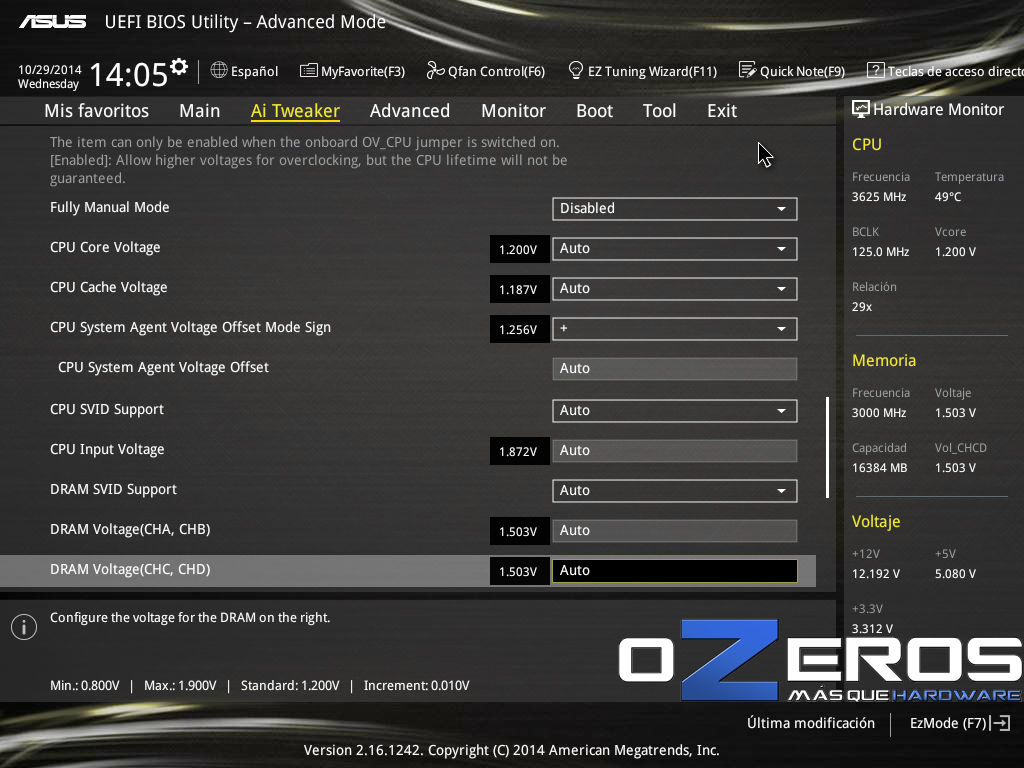Expand the System Agent Offset Mode Sign dropdown
Viewport: 1024px width, 768px height.
[675, 329]
